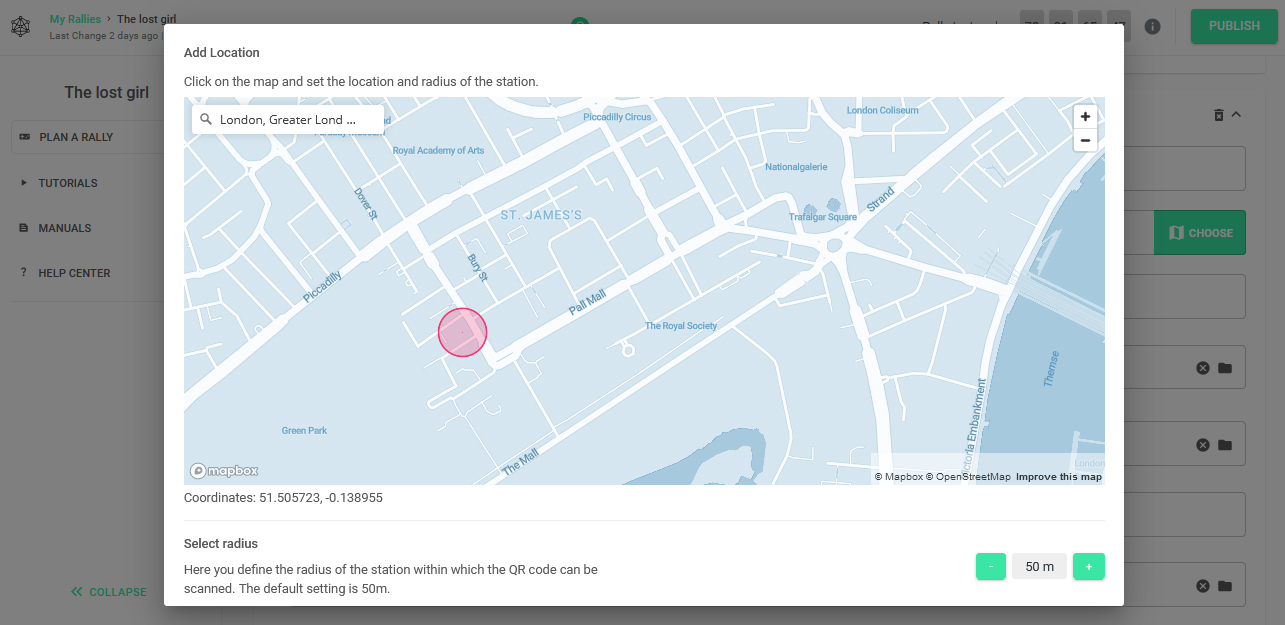The image size is (1285, 625).
Task: Click the Mapbox logo on the map
Action: click(x=225, y=470)
